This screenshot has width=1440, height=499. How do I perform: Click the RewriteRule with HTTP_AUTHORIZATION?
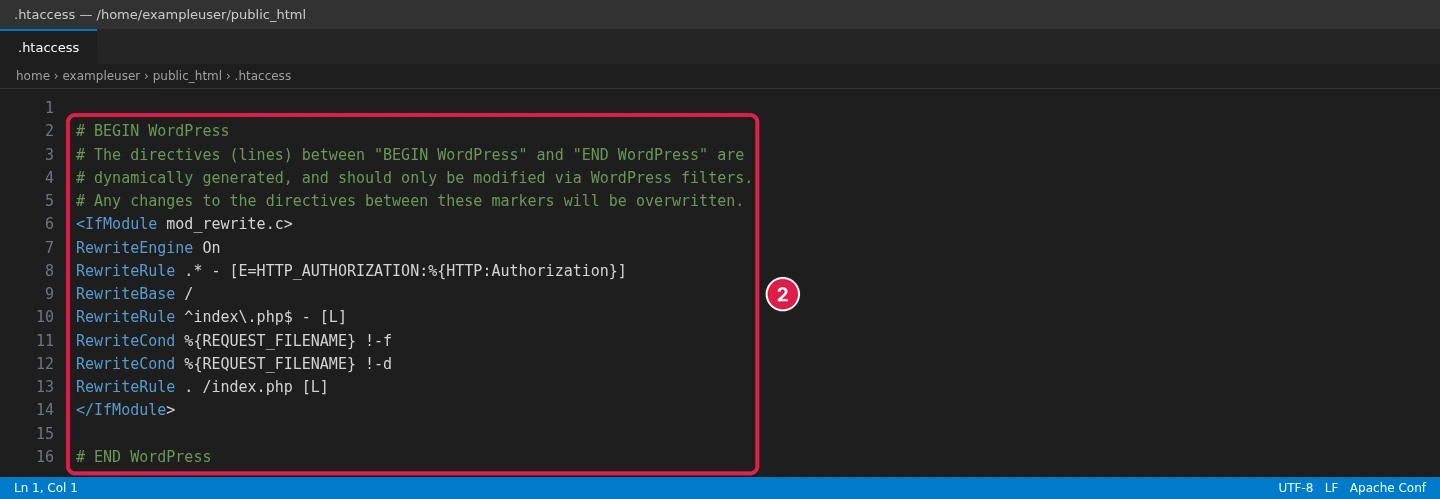(351, 270)
